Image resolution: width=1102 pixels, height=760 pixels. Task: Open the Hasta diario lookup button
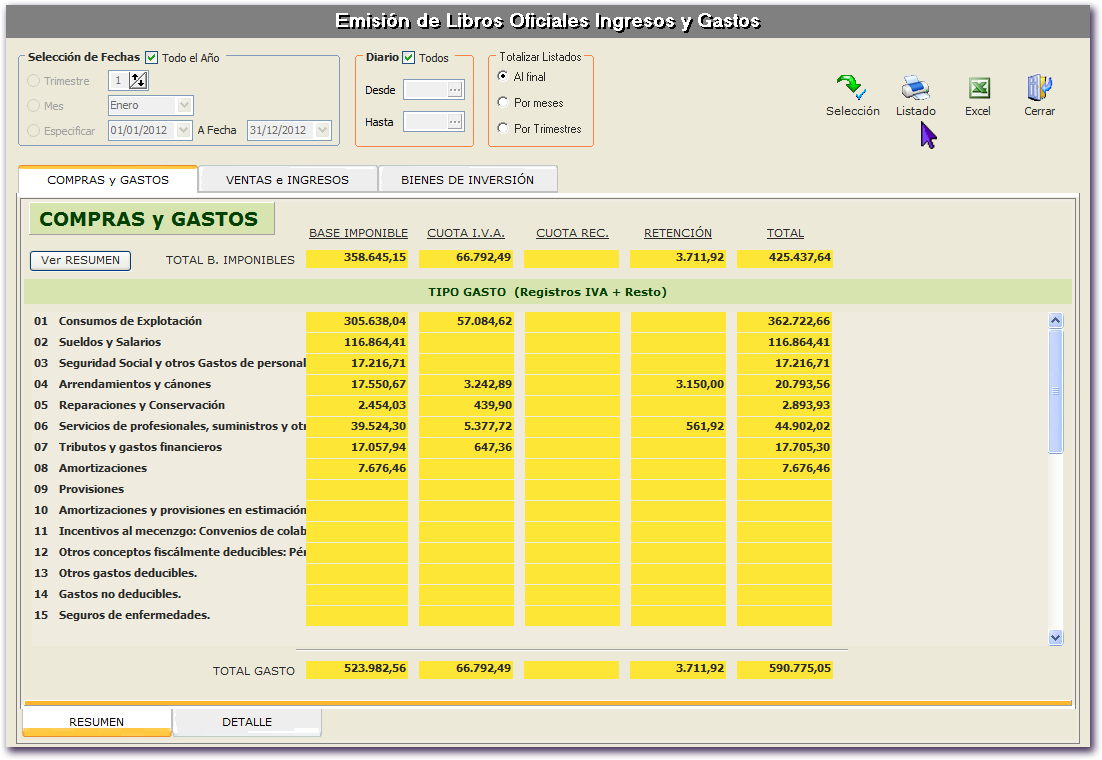[x=455, y=122]
